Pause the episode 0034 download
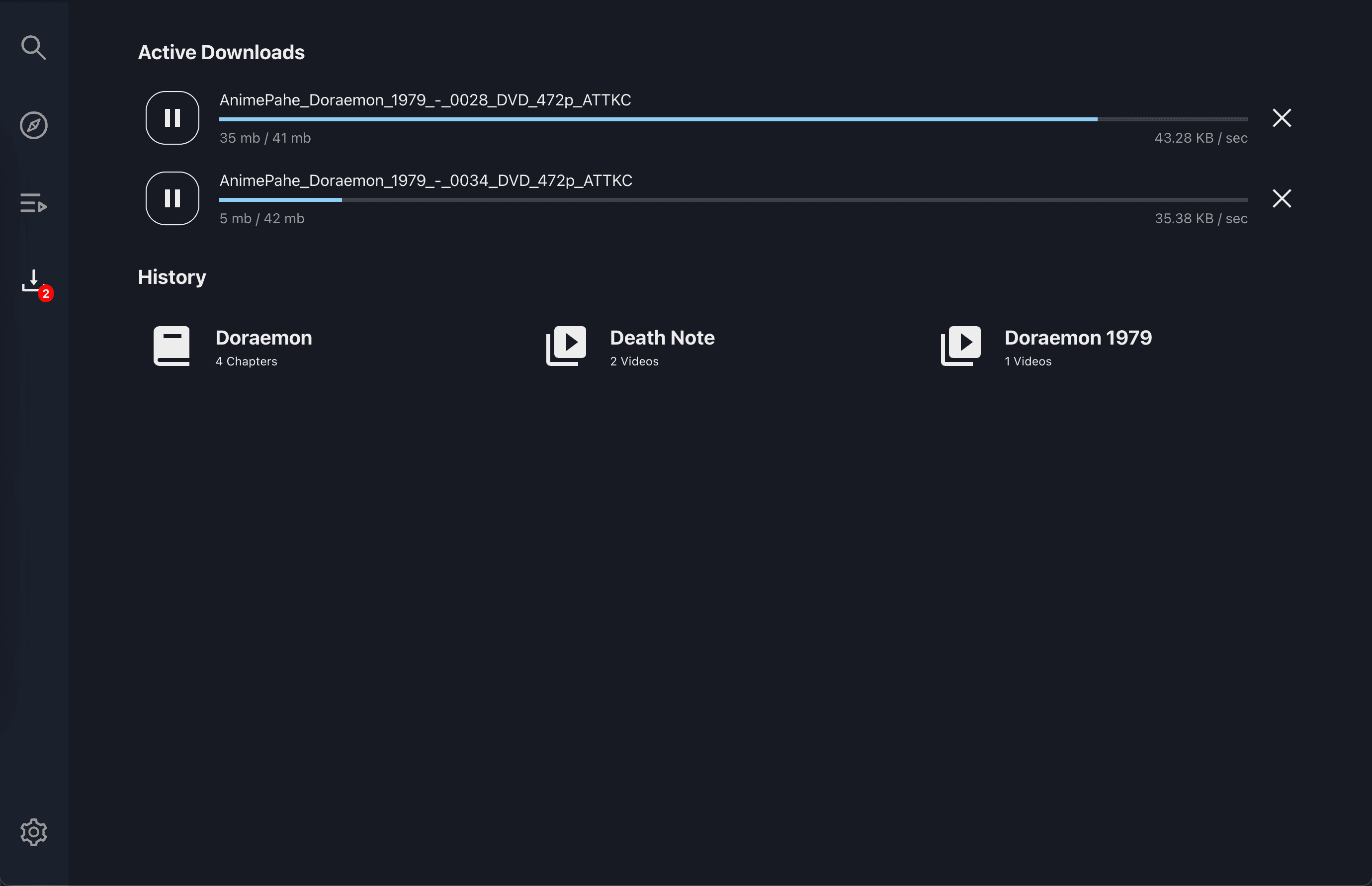This screenshot has width=1372, height=886. (172, 198)
